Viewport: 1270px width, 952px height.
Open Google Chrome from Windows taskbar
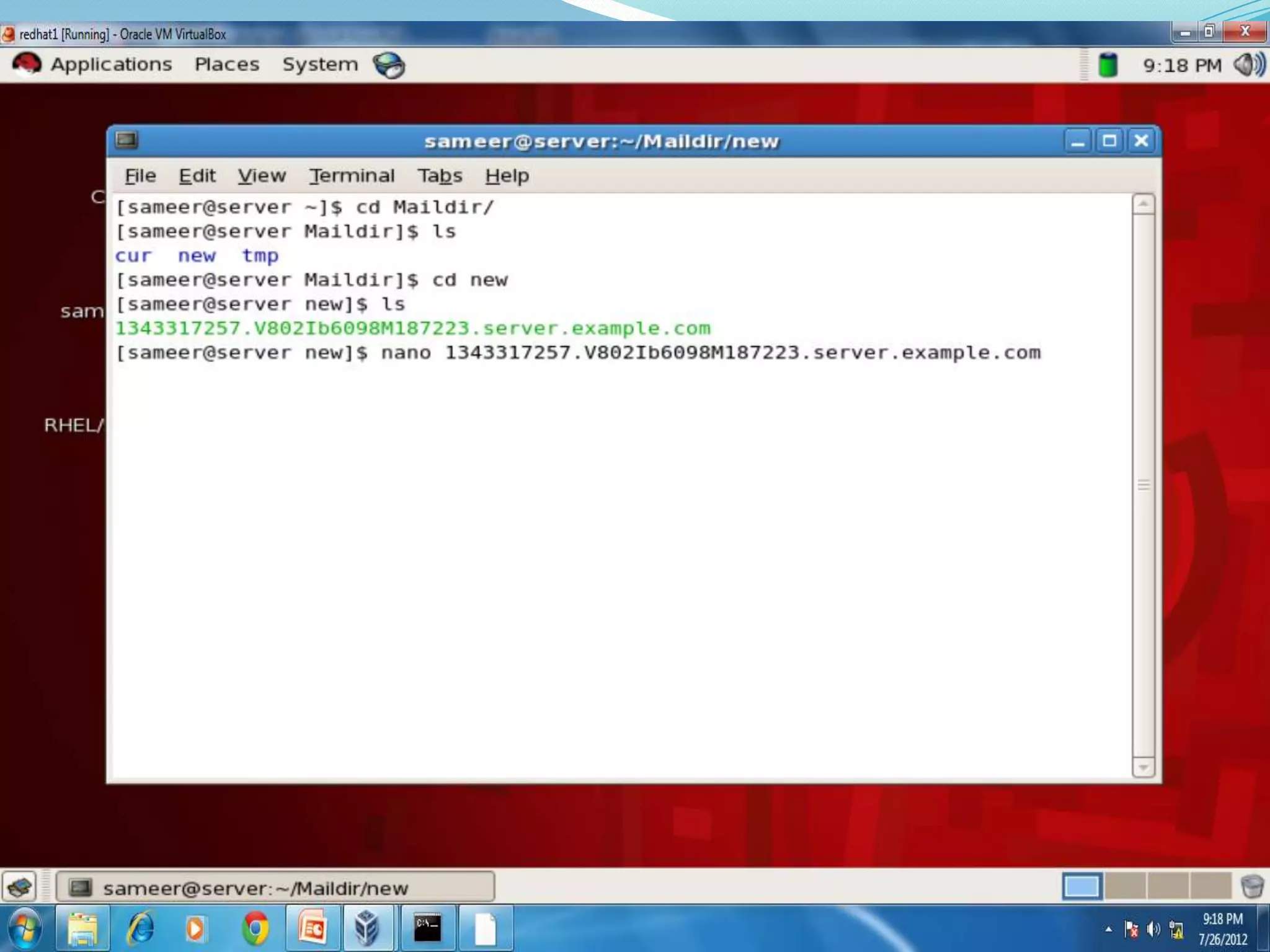pyautogui.click(x=255, y=928)
